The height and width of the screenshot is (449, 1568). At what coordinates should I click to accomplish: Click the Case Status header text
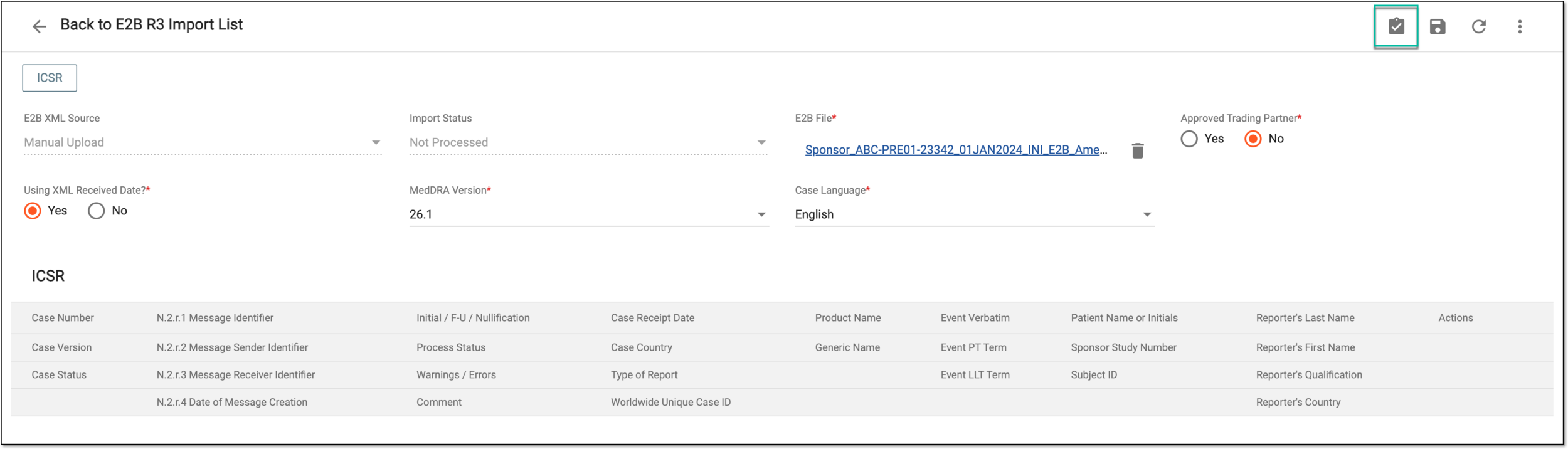point(59,375)
